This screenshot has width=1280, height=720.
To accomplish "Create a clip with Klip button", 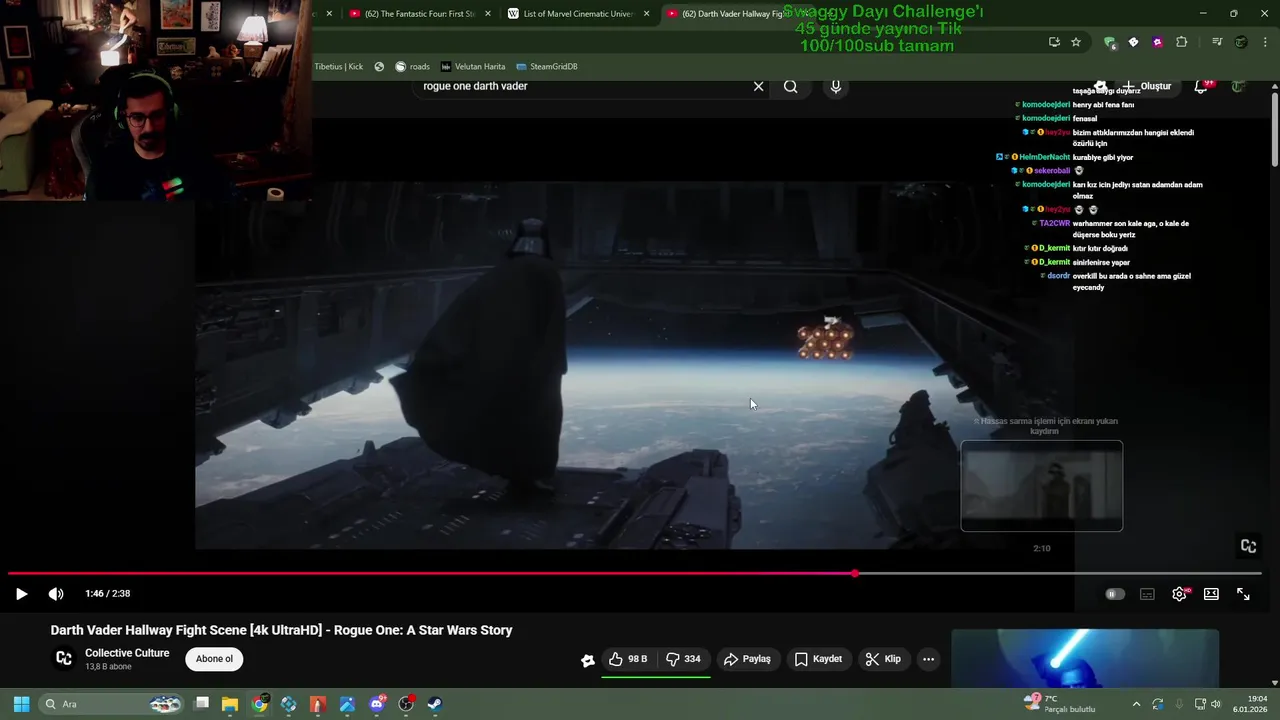I will tap(883, 659).
